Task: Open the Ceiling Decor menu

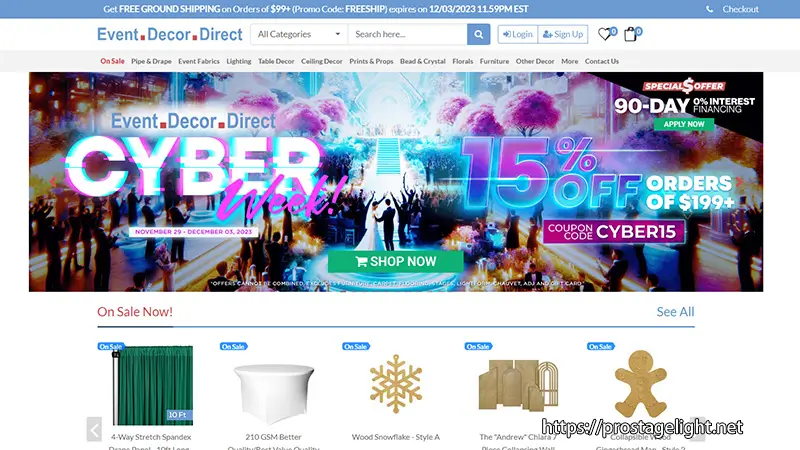Action: [321, 61]
